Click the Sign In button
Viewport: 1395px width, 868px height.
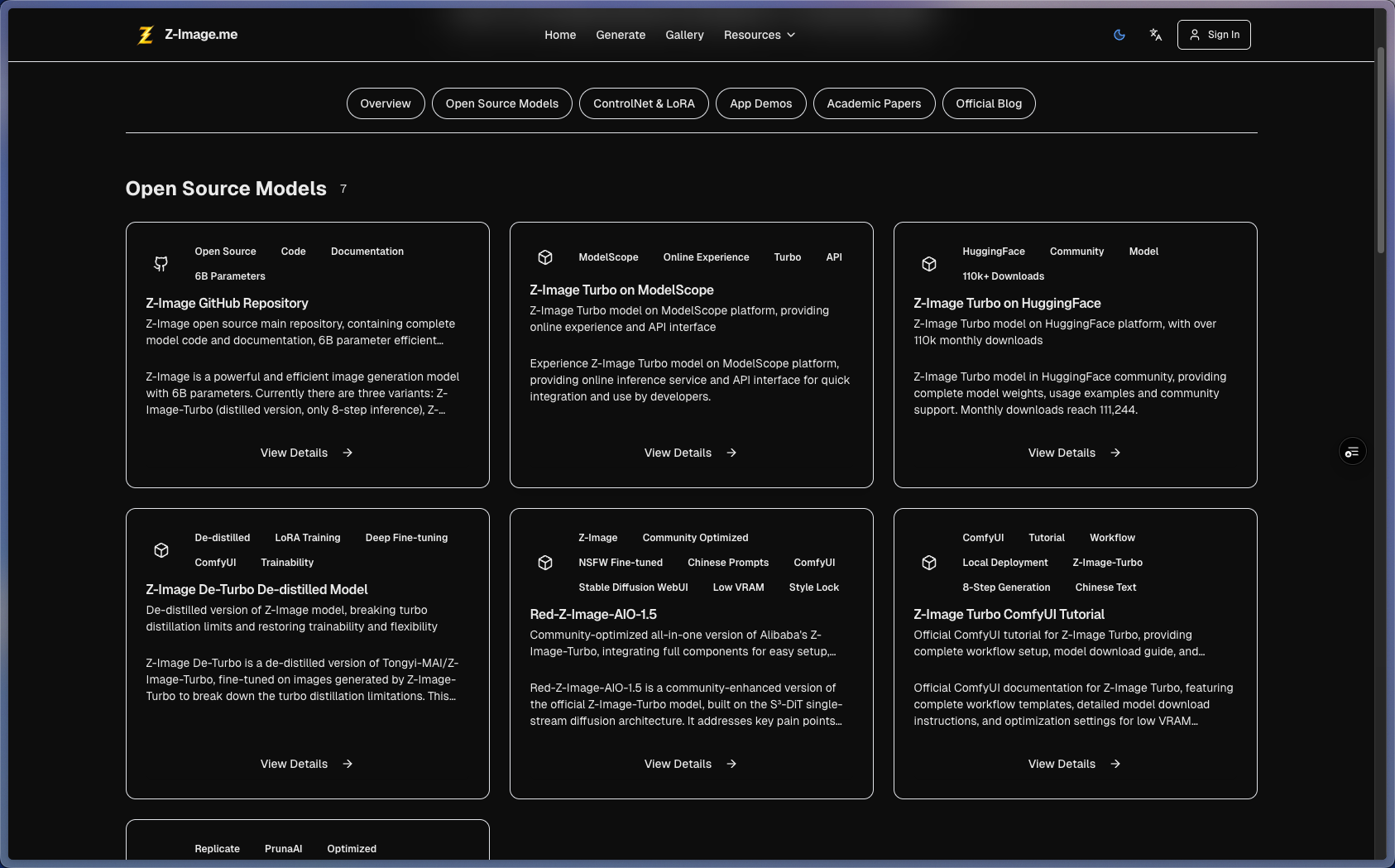[1214, 35]
